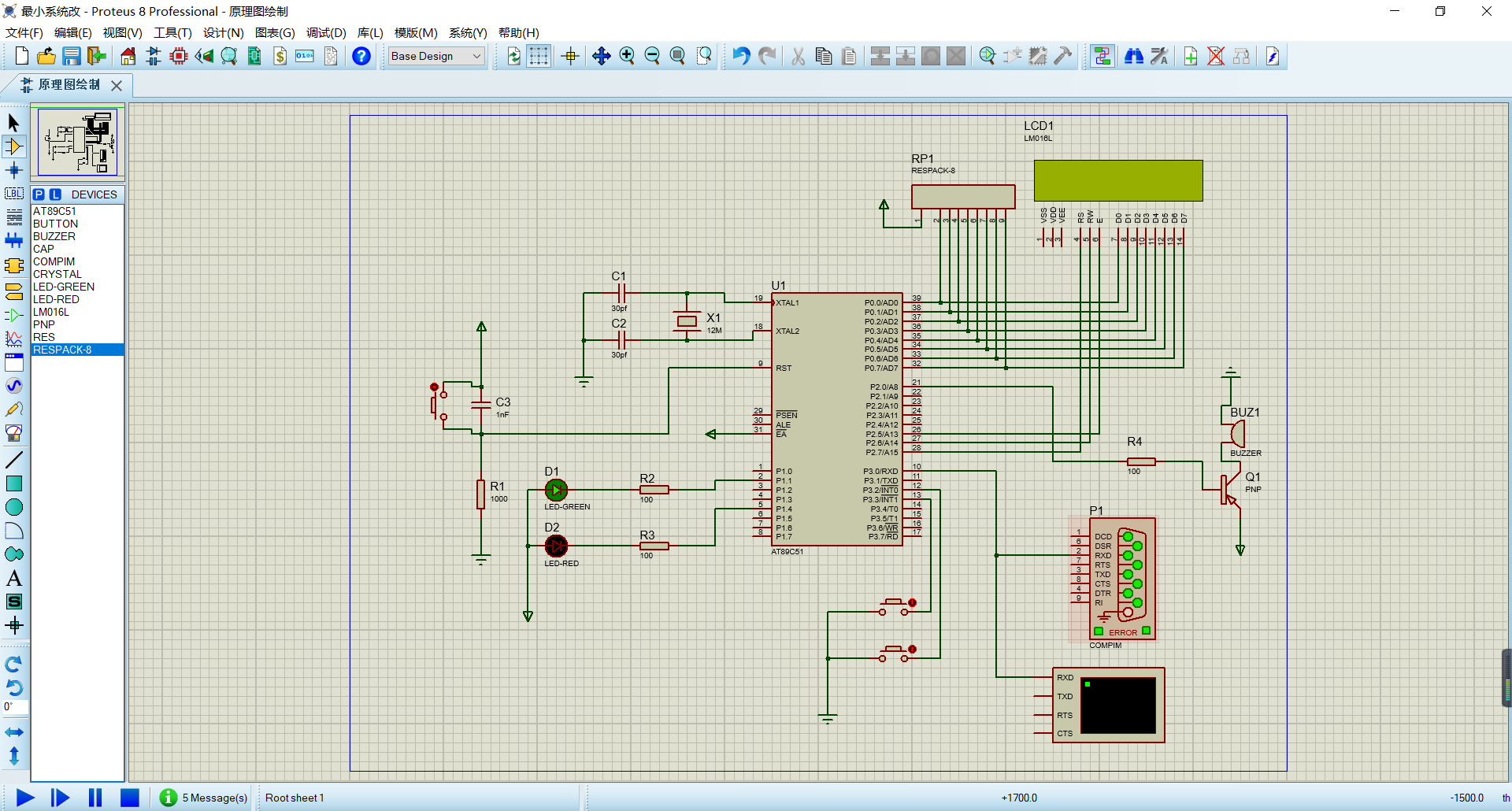Click X-mirror horizontal flip icon
Image resolution: width=1512 pixels, height=811 pixels.
(13, 732)
